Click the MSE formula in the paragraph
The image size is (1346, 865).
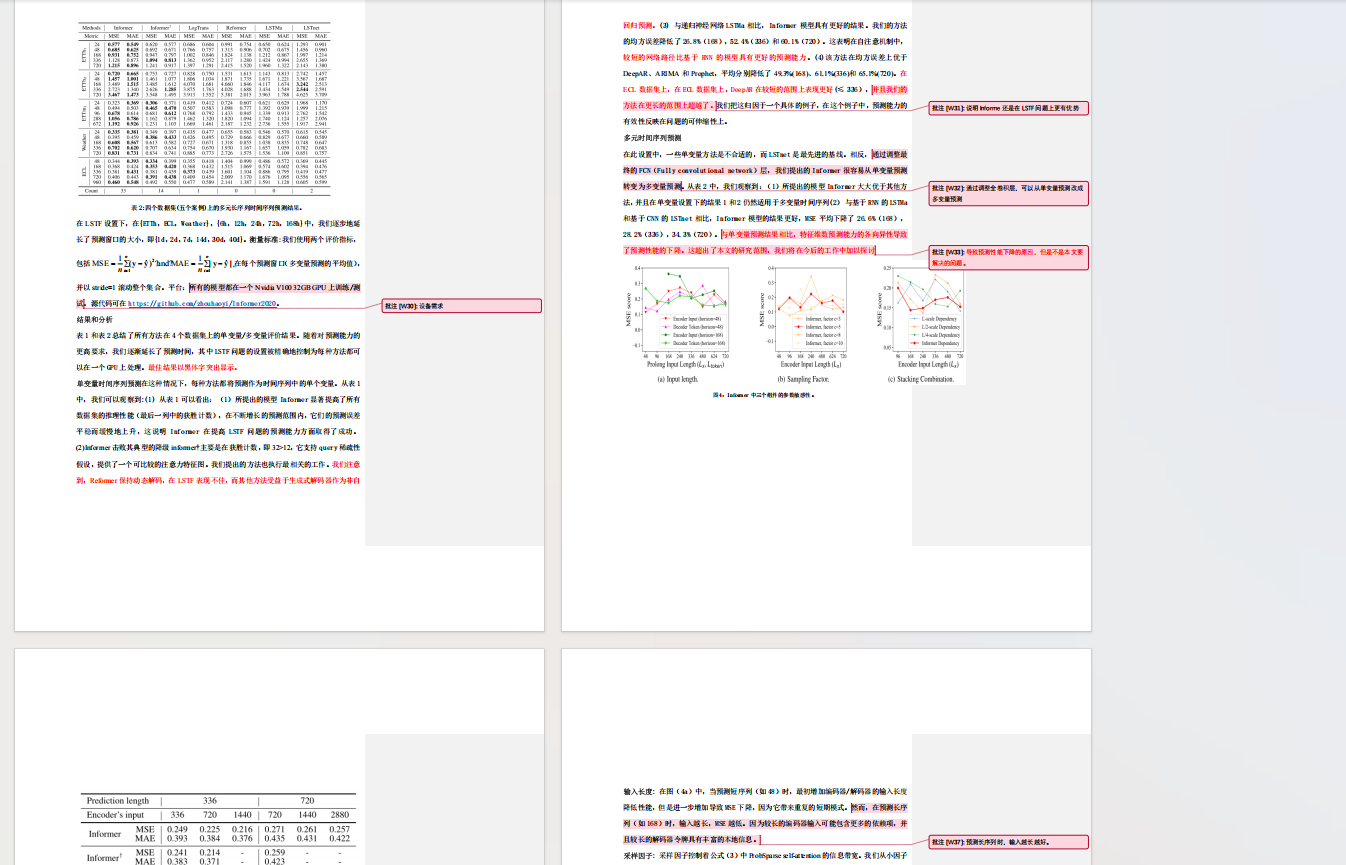click(121, 262)
